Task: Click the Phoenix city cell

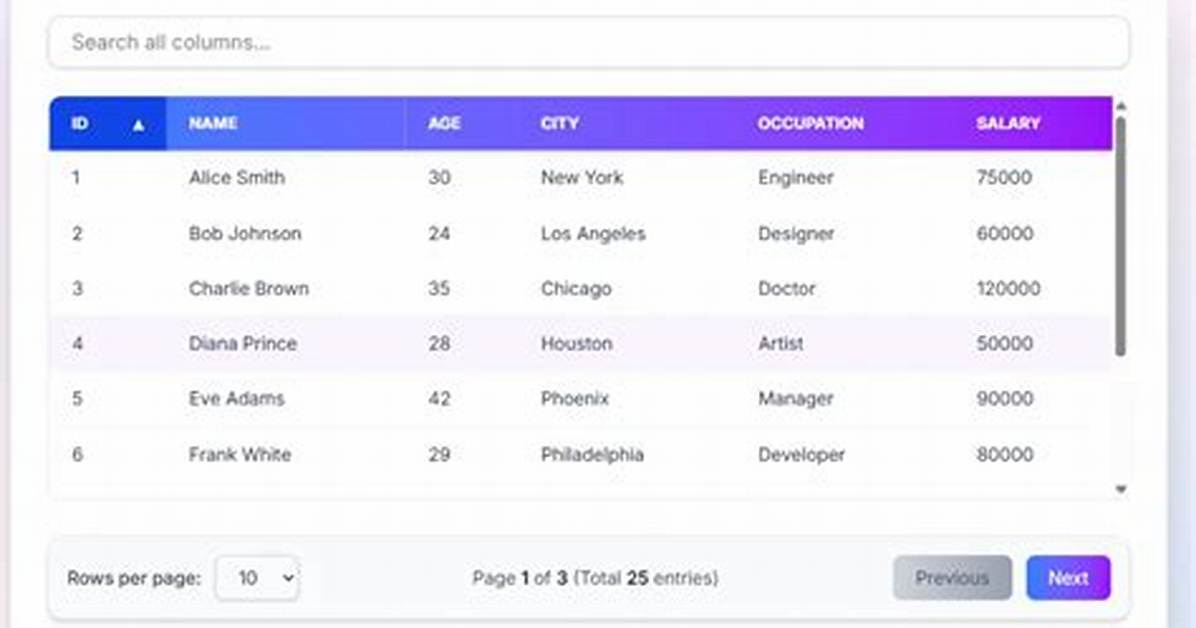Action: pos(575,398)
